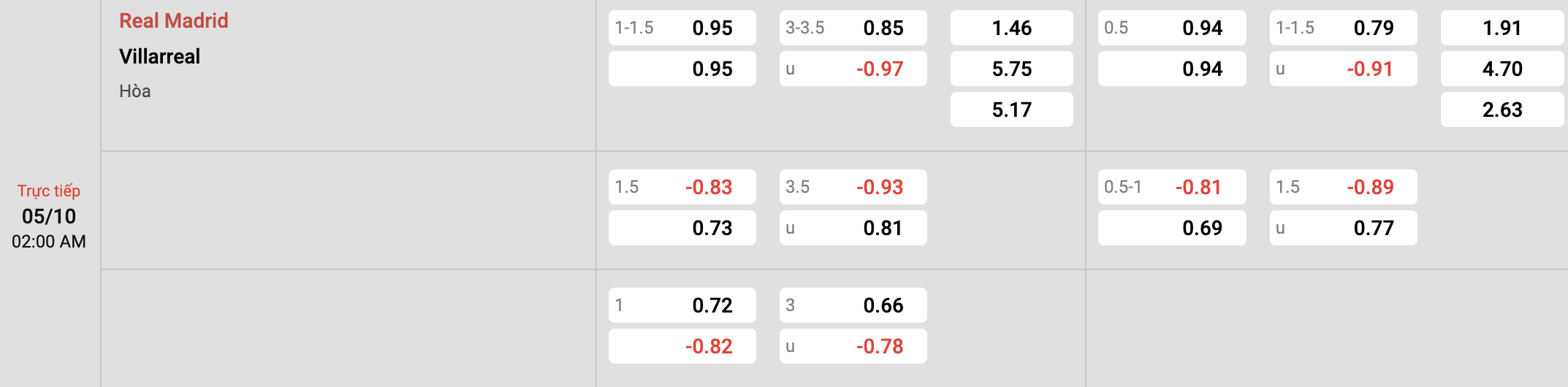Choose the under -0.97 odds
1568x387 pixels.
coord(853,69)
